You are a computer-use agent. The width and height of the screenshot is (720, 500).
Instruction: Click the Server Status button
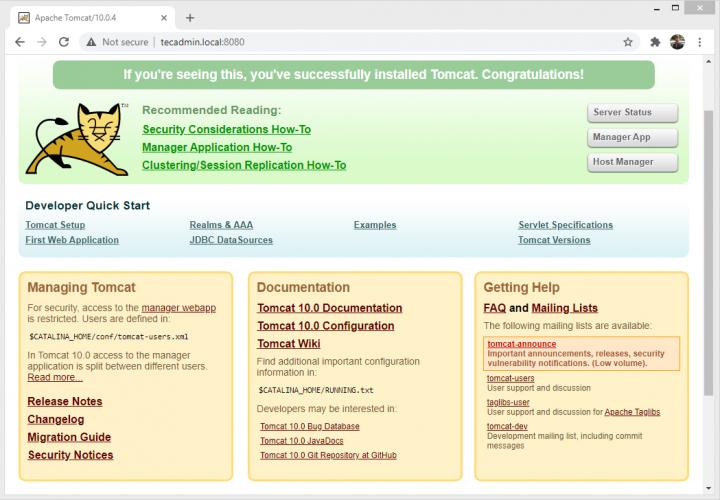tap(632, 112)
